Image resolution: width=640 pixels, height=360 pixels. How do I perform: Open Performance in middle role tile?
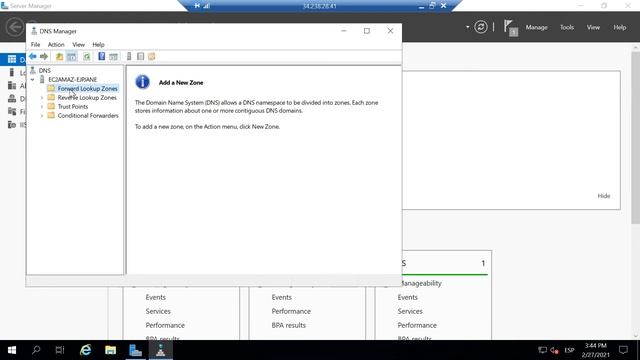coord(291,311)
